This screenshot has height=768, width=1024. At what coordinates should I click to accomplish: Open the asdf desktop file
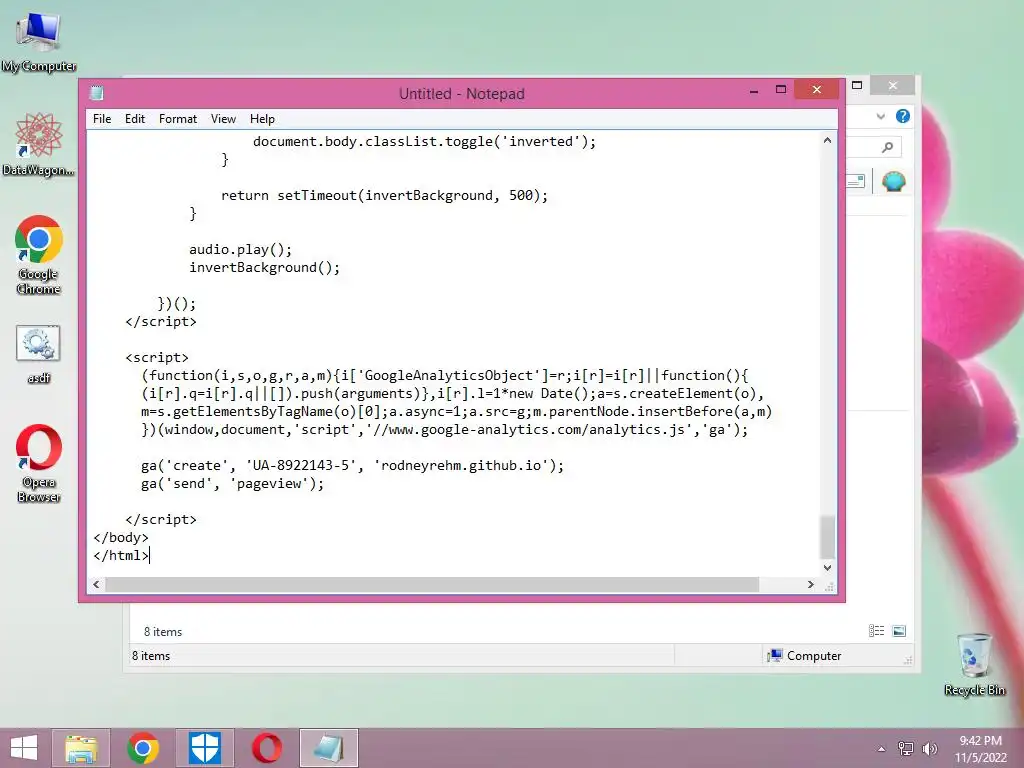39,353
